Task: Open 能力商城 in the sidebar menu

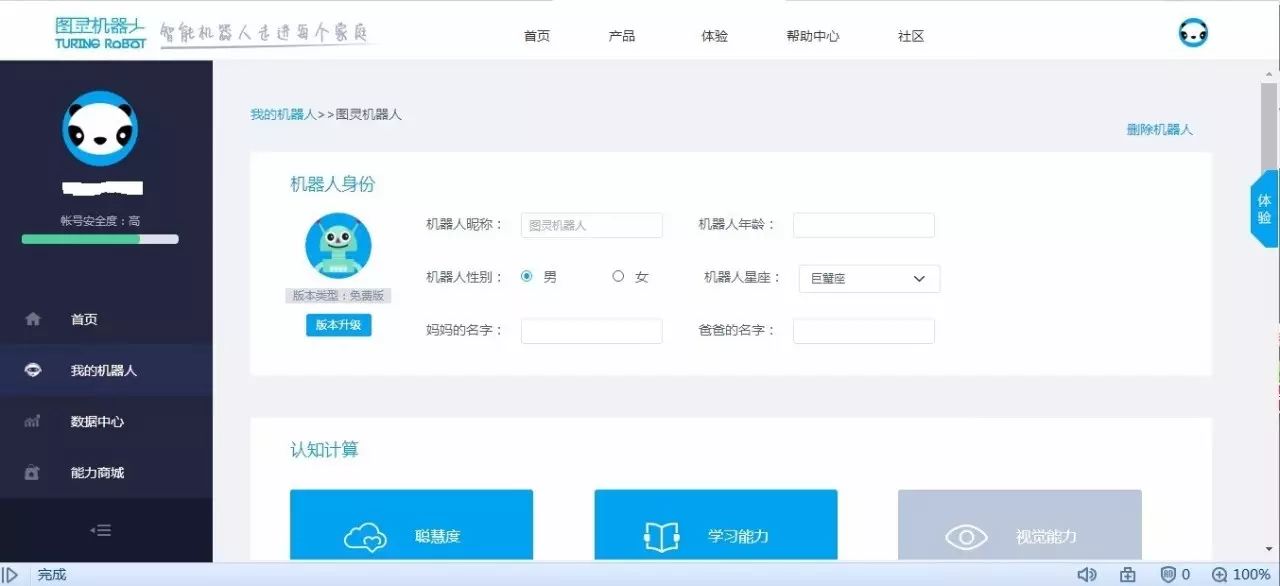Action: tap(106, 473)
